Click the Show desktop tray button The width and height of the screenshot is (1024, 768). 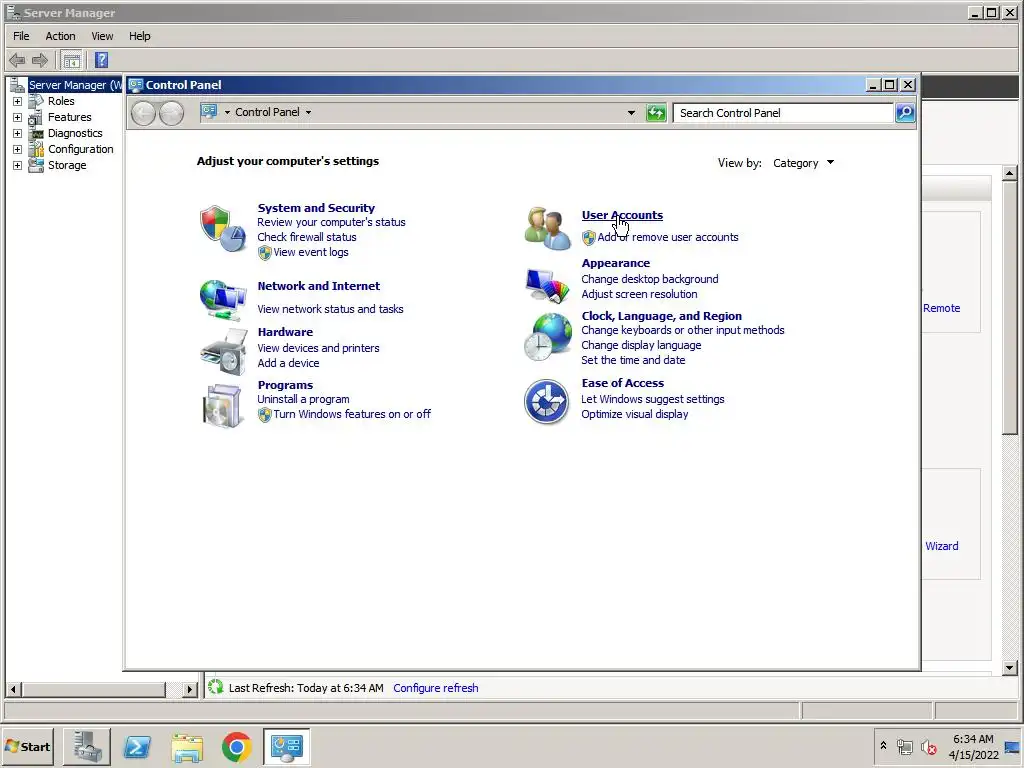click(x=1013, y=747)
